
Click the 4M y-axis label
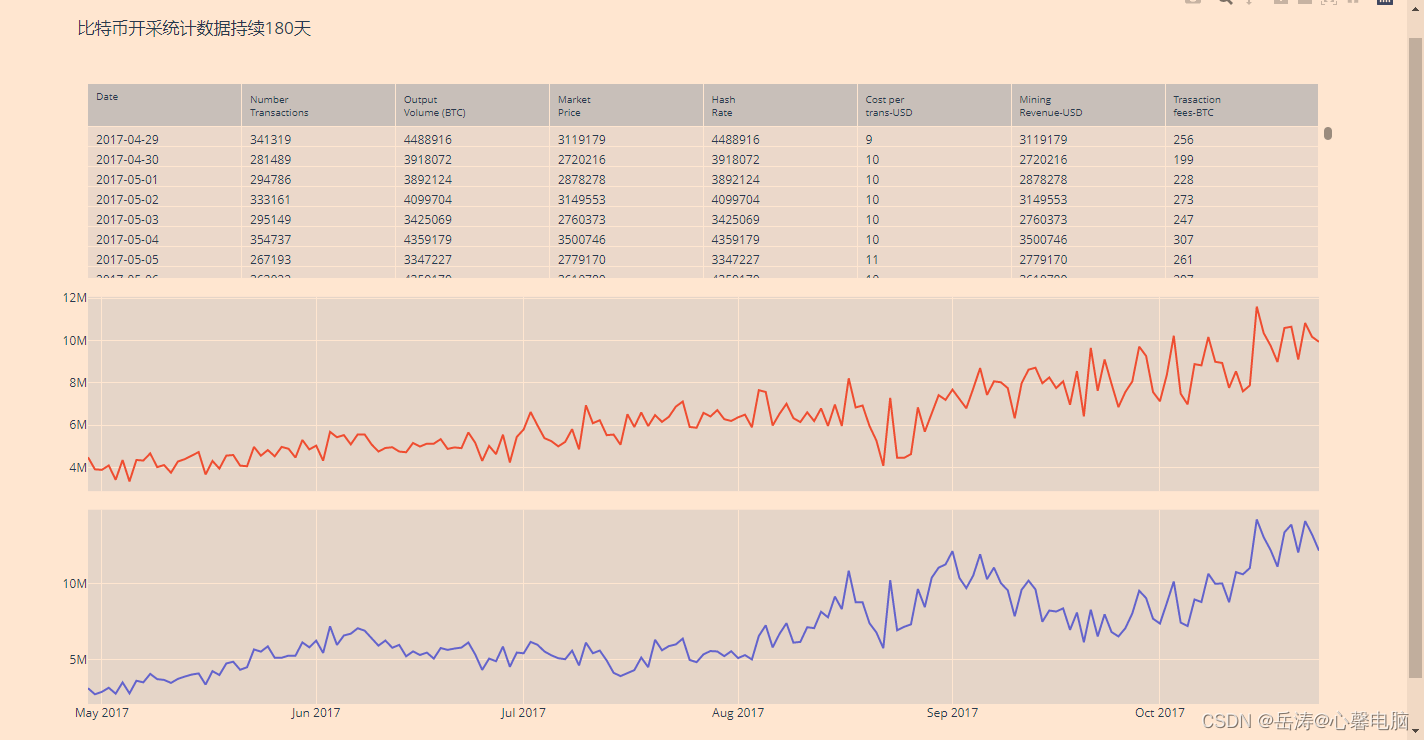click(78, 467)
